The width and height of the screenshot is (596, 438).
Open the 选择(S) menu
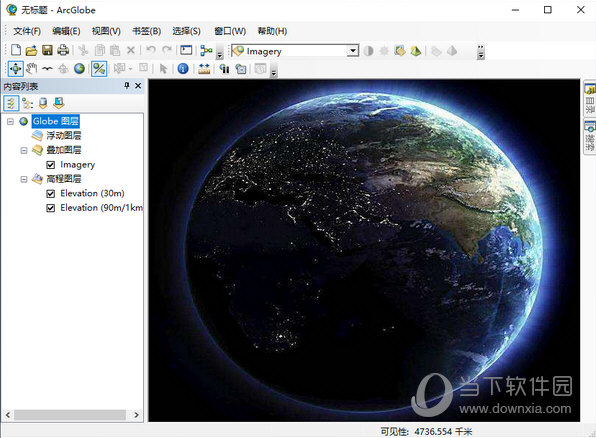(x=186, y=31)
